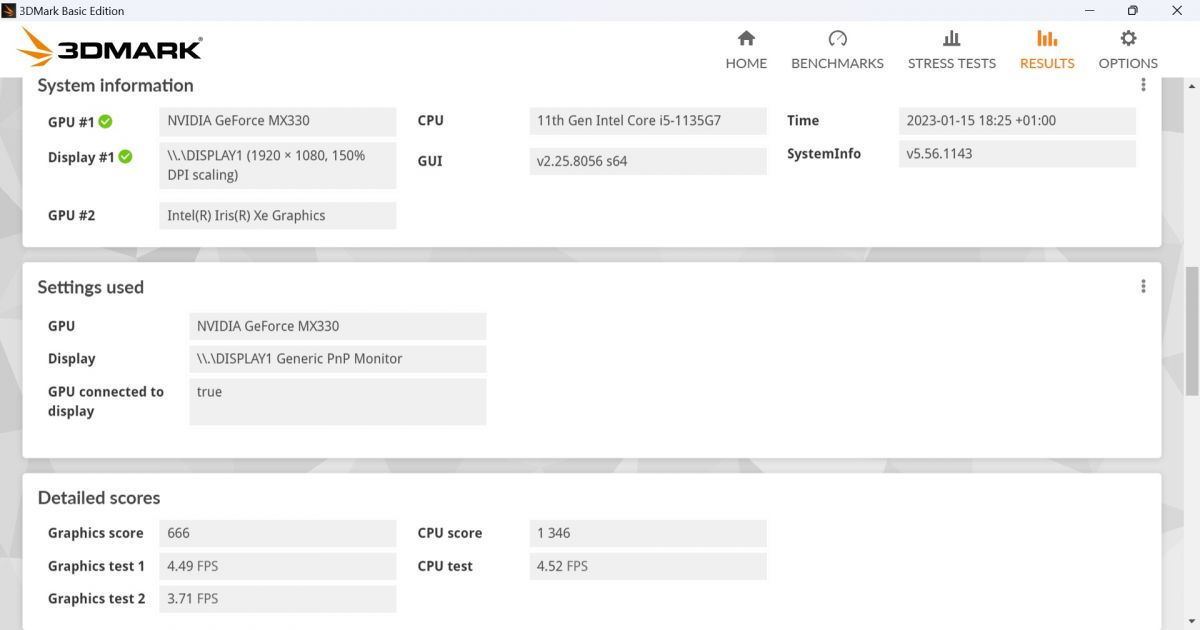Click the 3DMark logo
Screen dimensions: 1200x630
coord(110,47)
